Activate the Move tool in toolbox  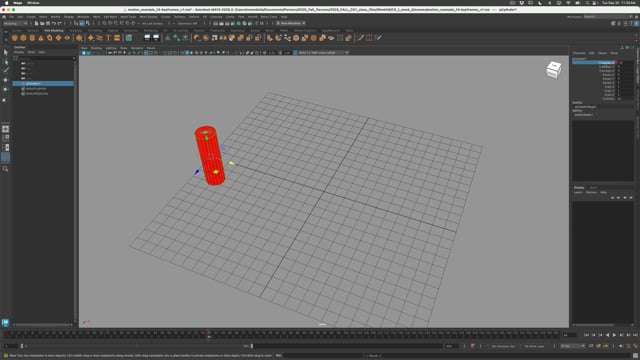(x=5, y=80)
